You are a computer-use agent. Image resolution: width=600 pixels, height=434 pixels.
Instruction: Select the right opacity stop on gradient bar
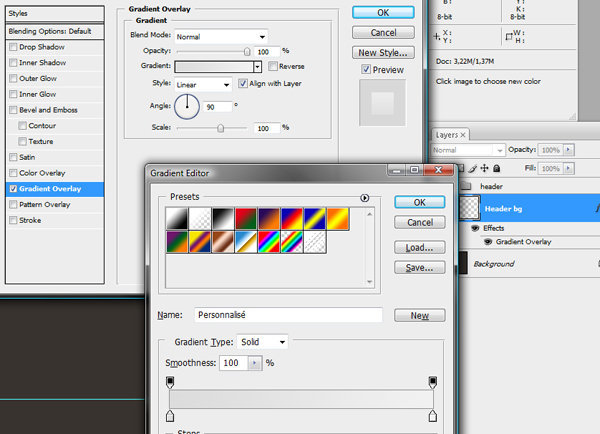[432, 382]
